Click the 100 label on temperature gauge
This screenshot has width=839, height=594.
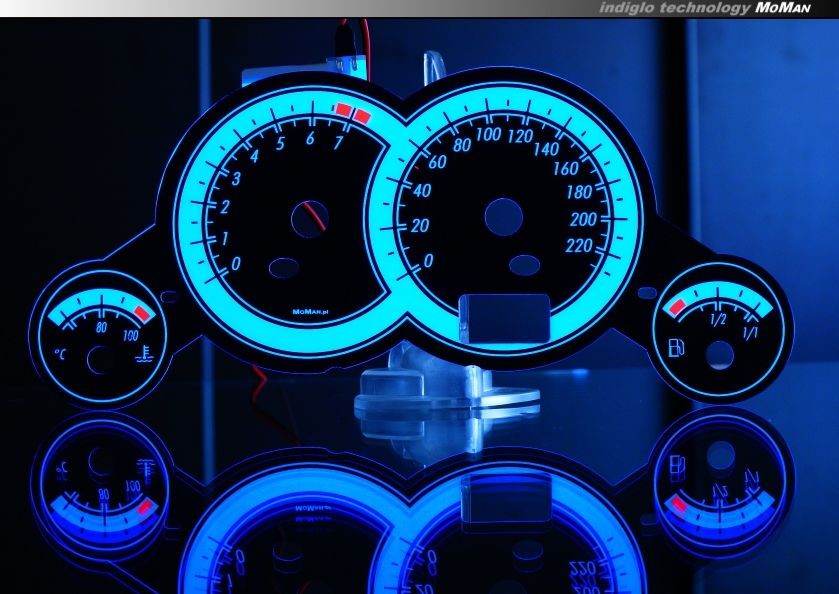click(x=131, y=336)
